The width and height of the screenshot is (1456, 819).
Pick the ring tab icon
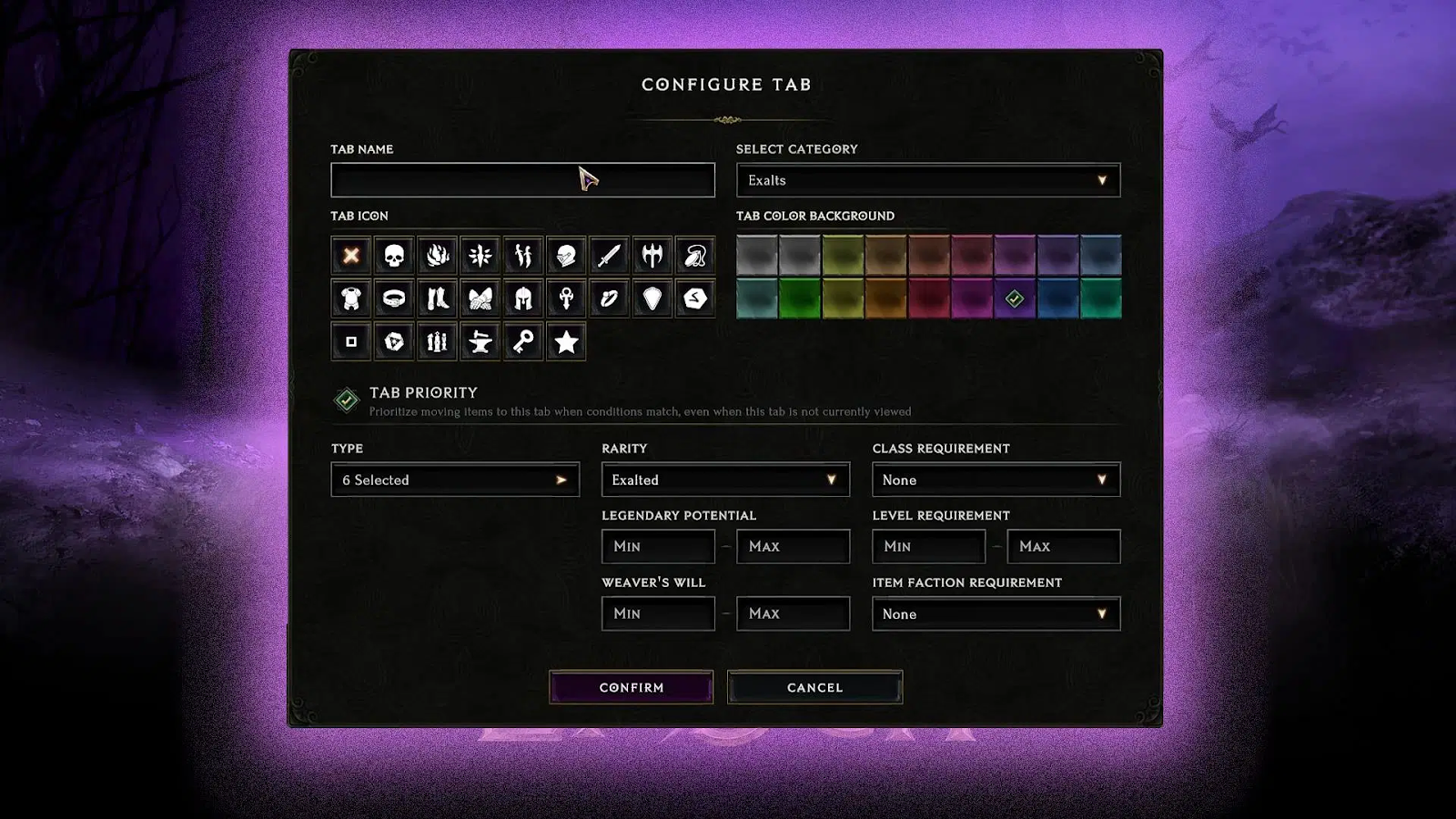(x=609, y=298)
